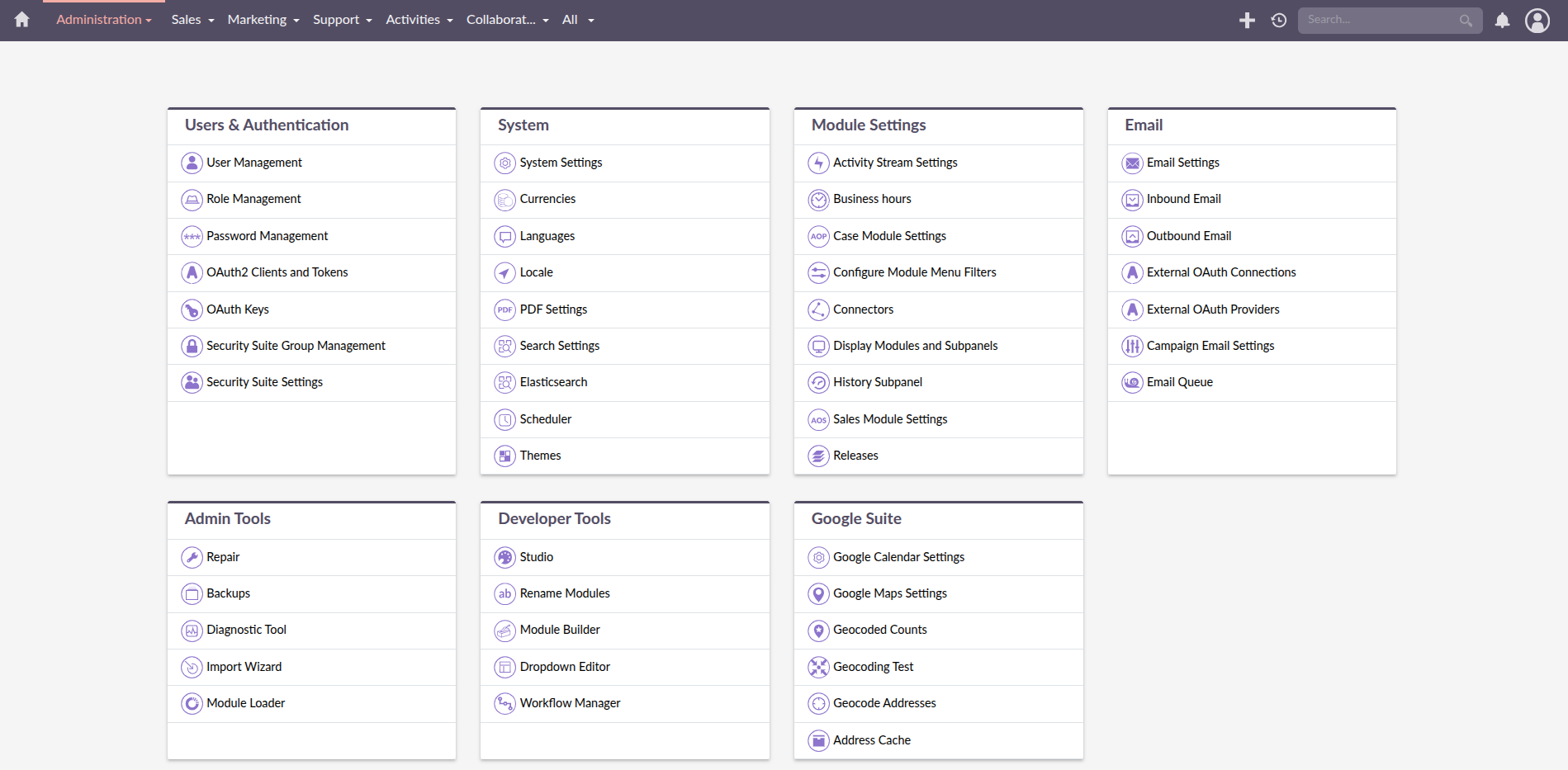Open Configure Module Menu Filters link
The image size is (1568, 770).
[914, 272]
